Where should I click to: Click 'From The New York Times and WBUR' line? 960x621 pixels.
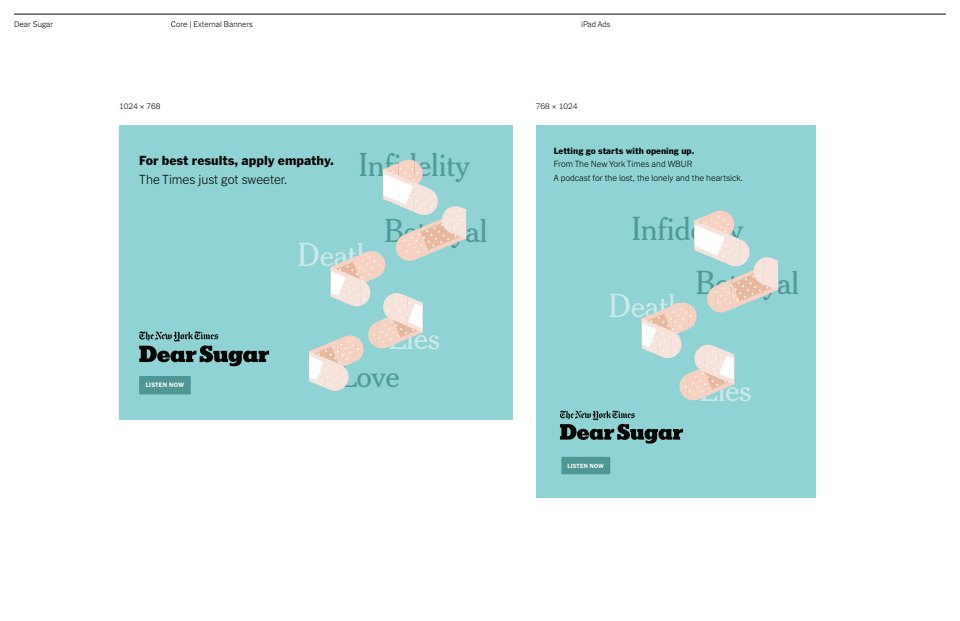pos(623,164)
